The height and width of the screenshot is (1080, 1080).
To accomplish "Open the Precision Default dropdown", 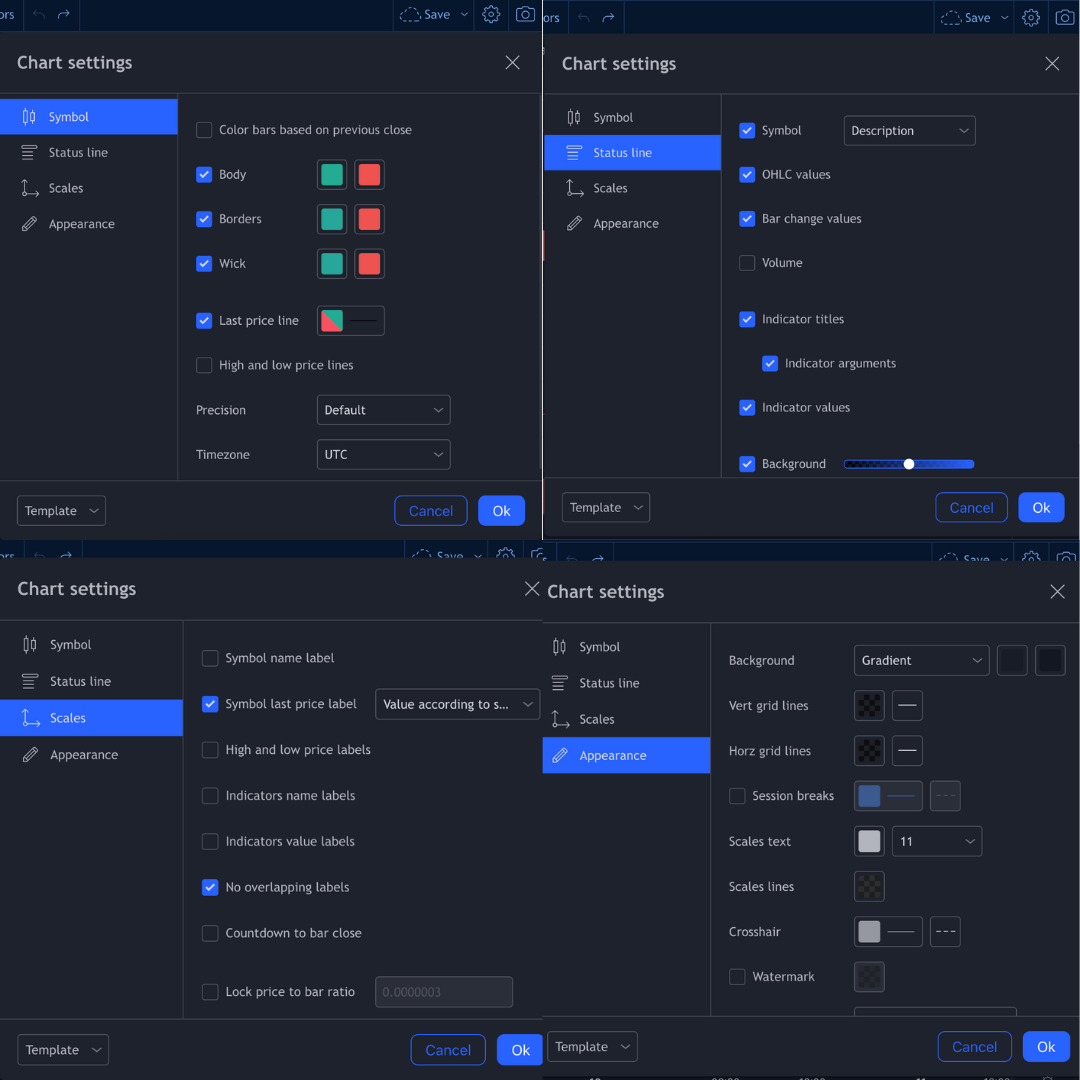I will (384, 410).
